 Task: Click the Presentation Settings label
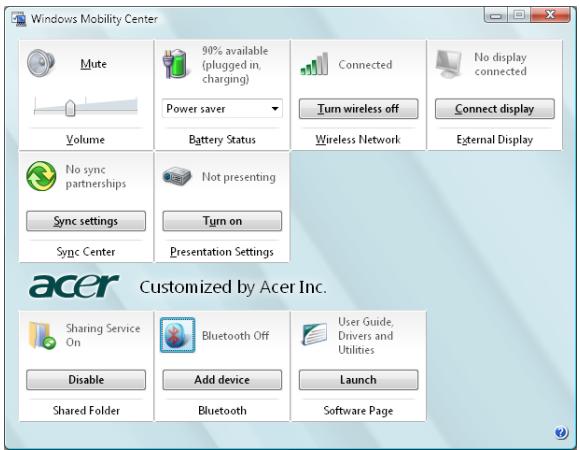(x=222, y=252)
